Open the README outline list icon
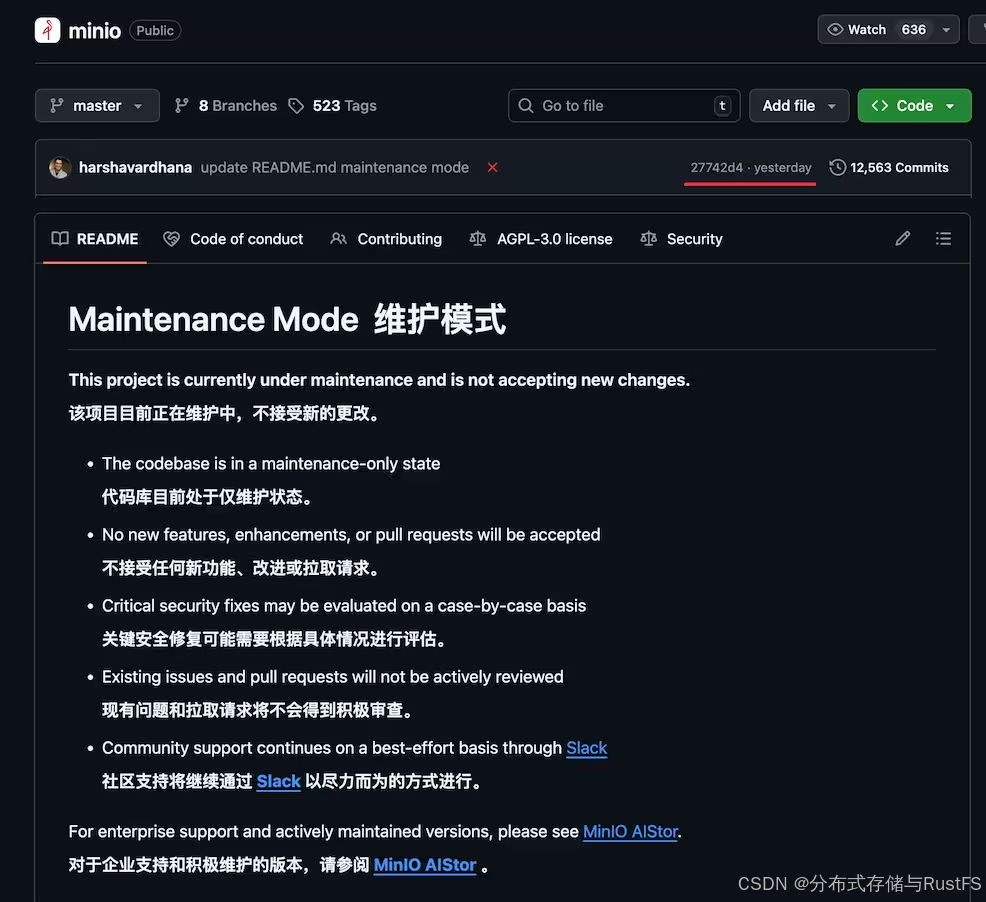This screenshot has height=902, width=986. coord(943,238)
